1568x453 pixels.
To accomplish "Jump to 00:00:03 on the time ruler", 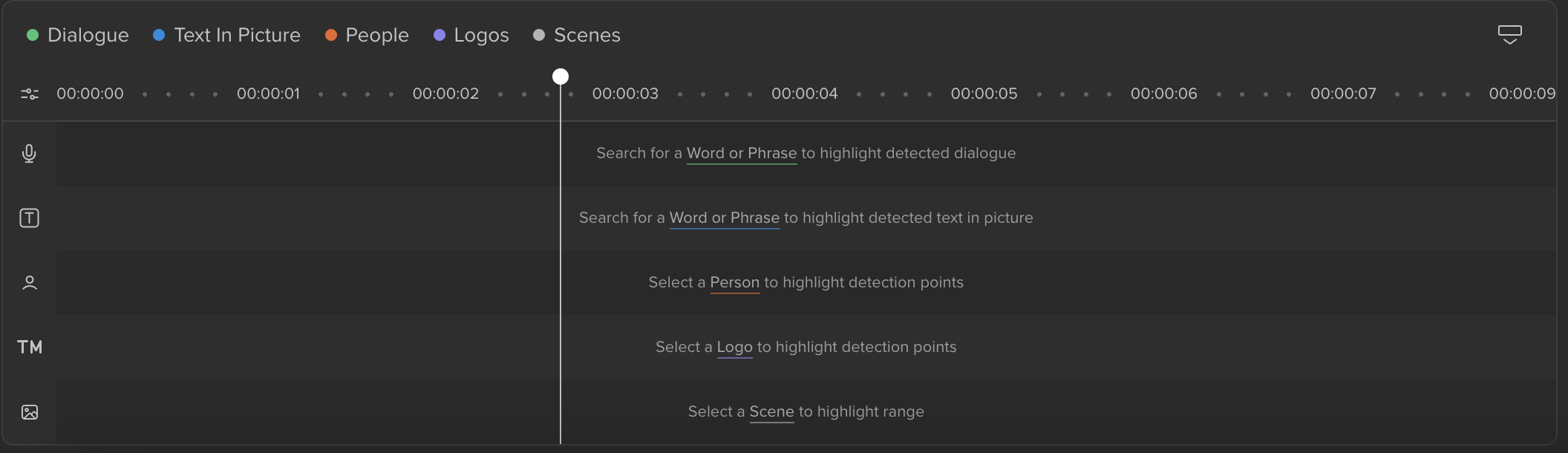I will [626, 94].
